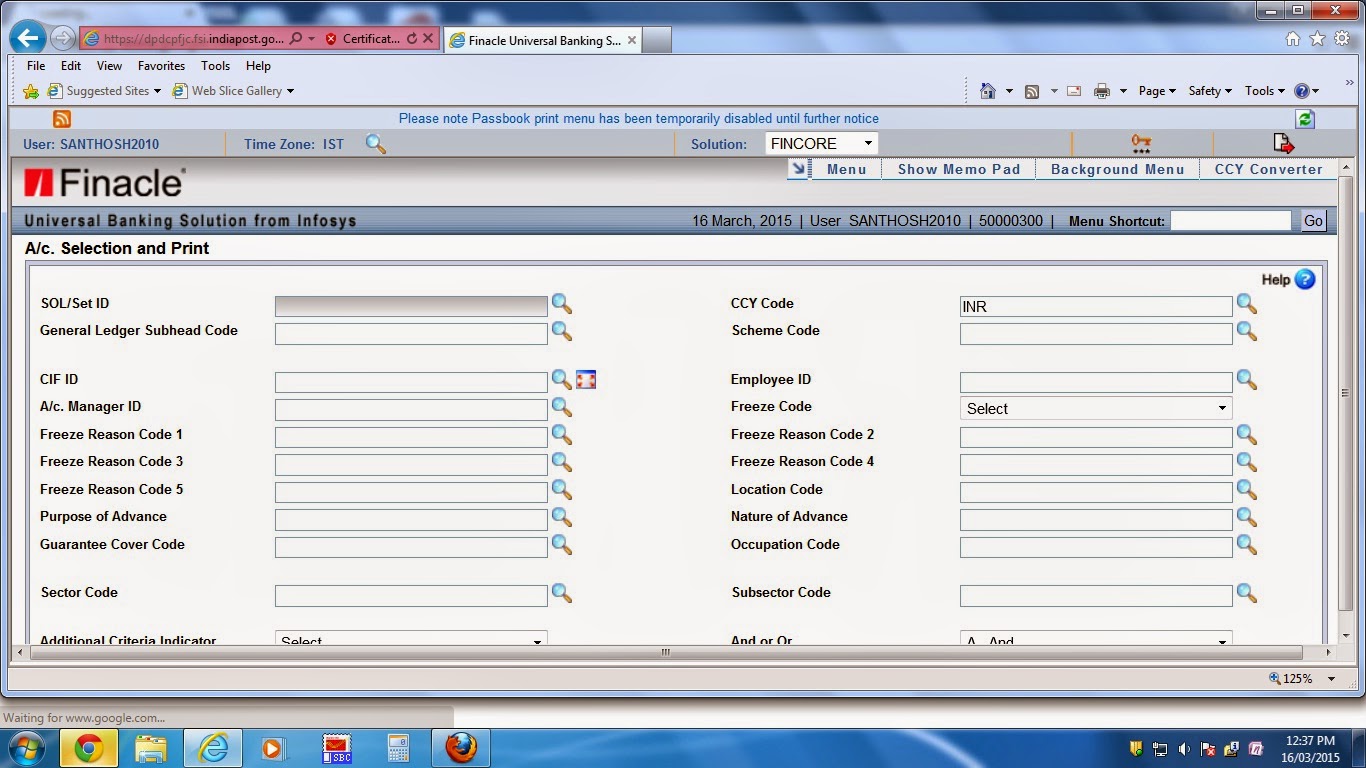Image resolution: width=1366 pixels, height=768 pixels.
Task: Open lookup for Subsector Code
Action: 1247,593
